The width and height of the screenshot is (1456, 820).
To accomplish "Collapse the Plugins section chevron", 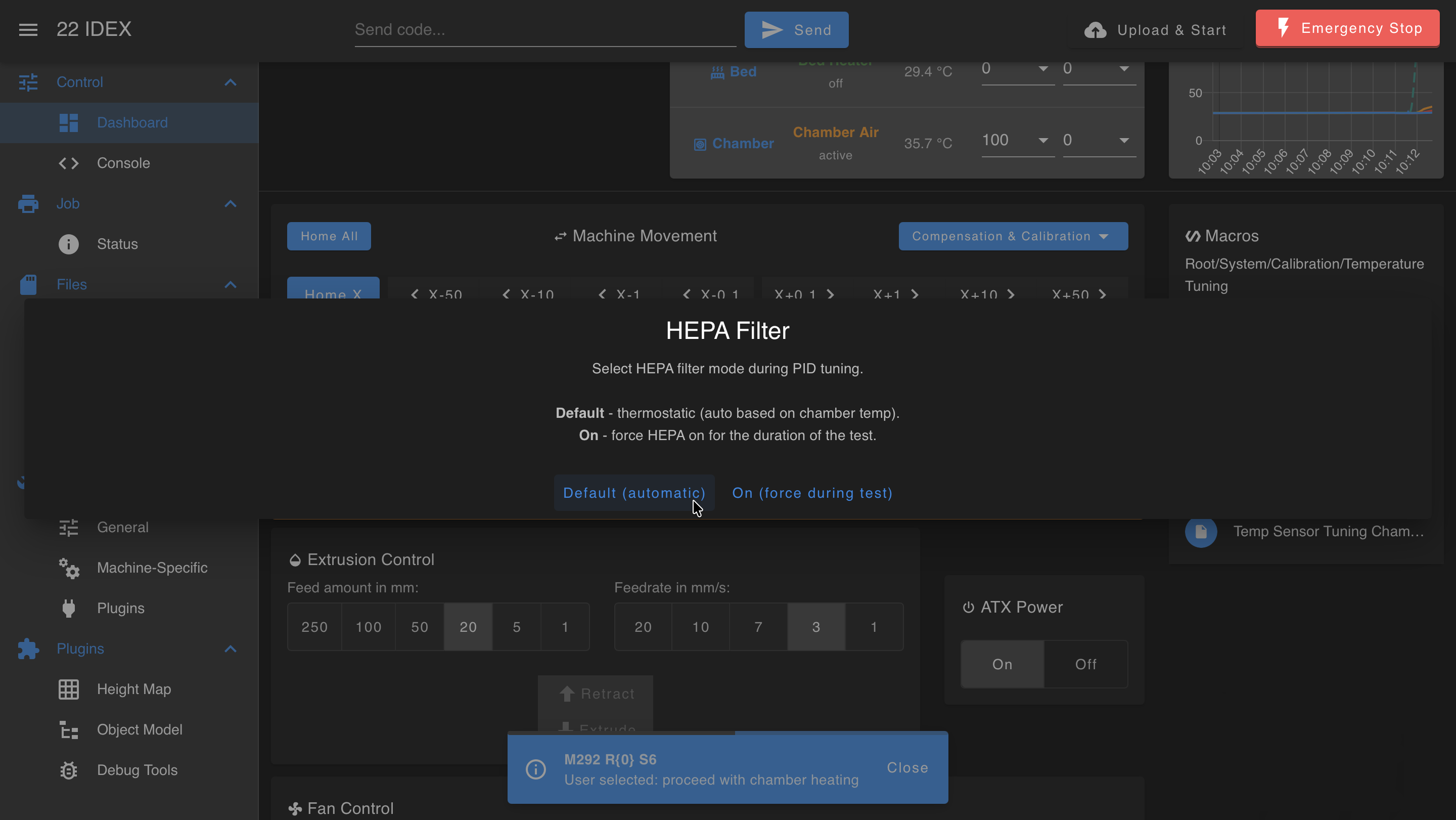I will pos(230,649).
